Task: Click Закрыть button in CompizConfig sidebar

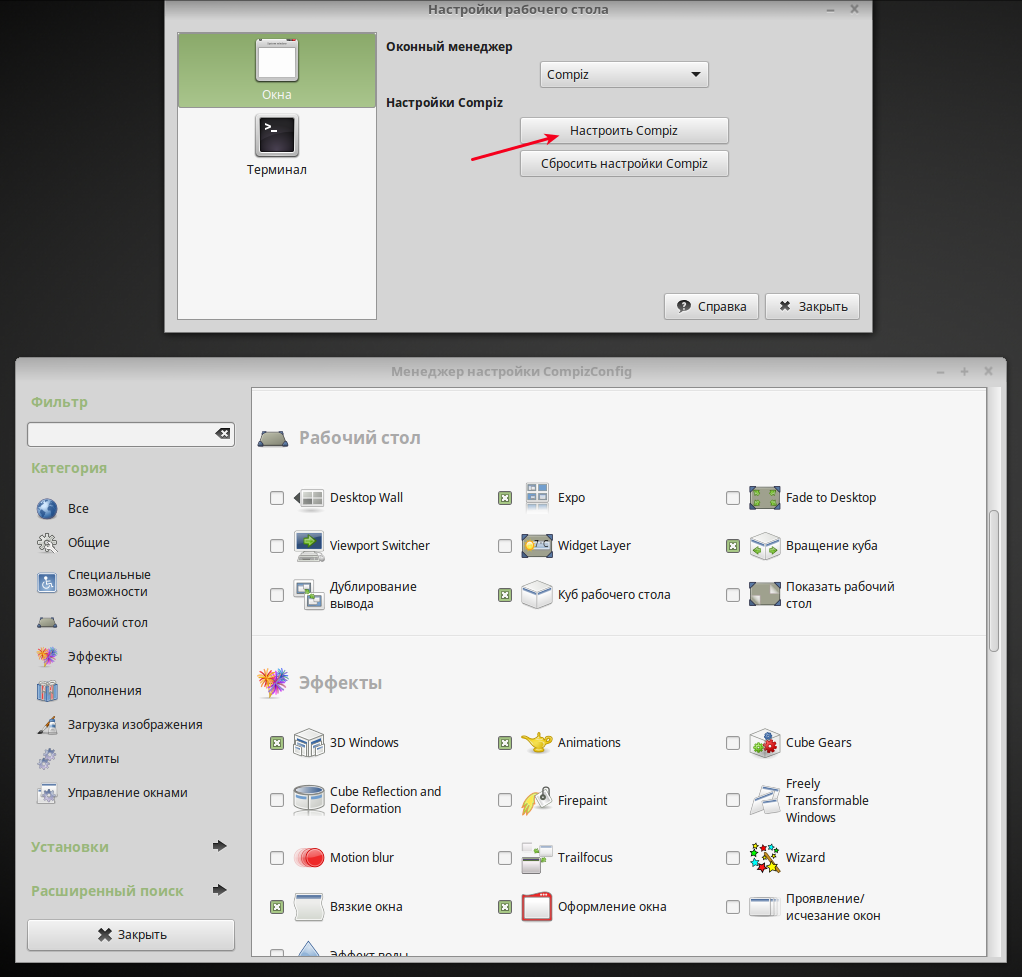Action: (x=131, y=935)
